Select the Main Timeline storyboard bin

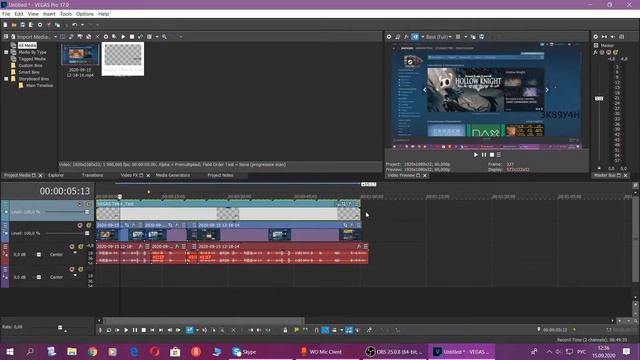click(39, 85)
